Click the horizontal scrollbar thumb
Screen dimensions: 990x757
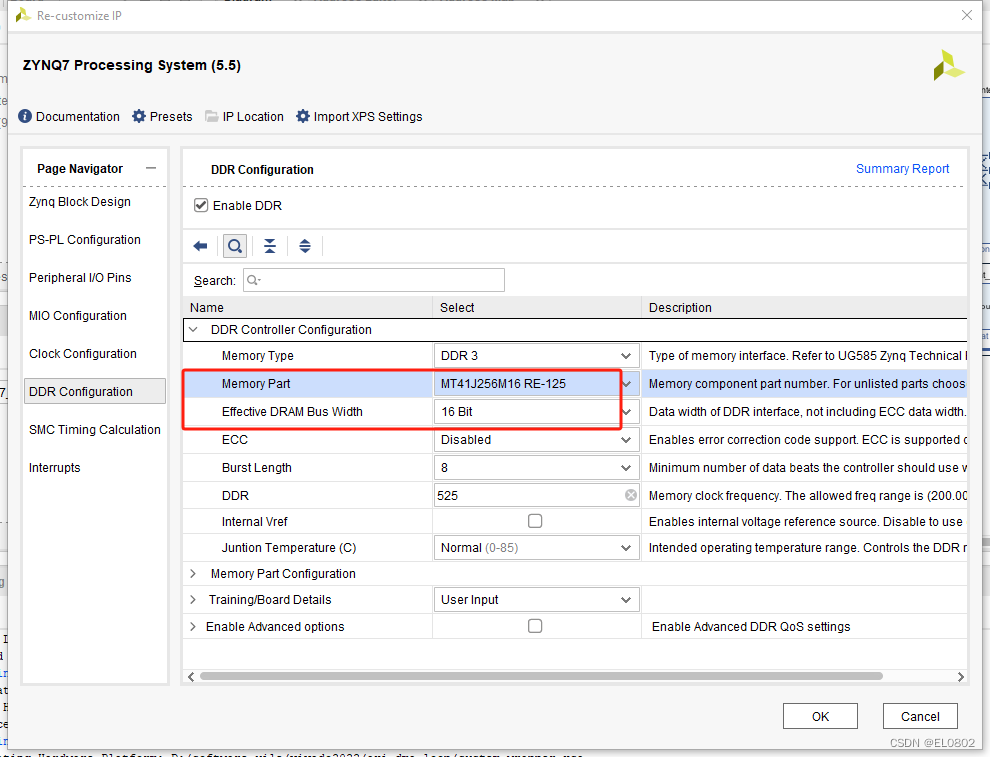(541, 676)
